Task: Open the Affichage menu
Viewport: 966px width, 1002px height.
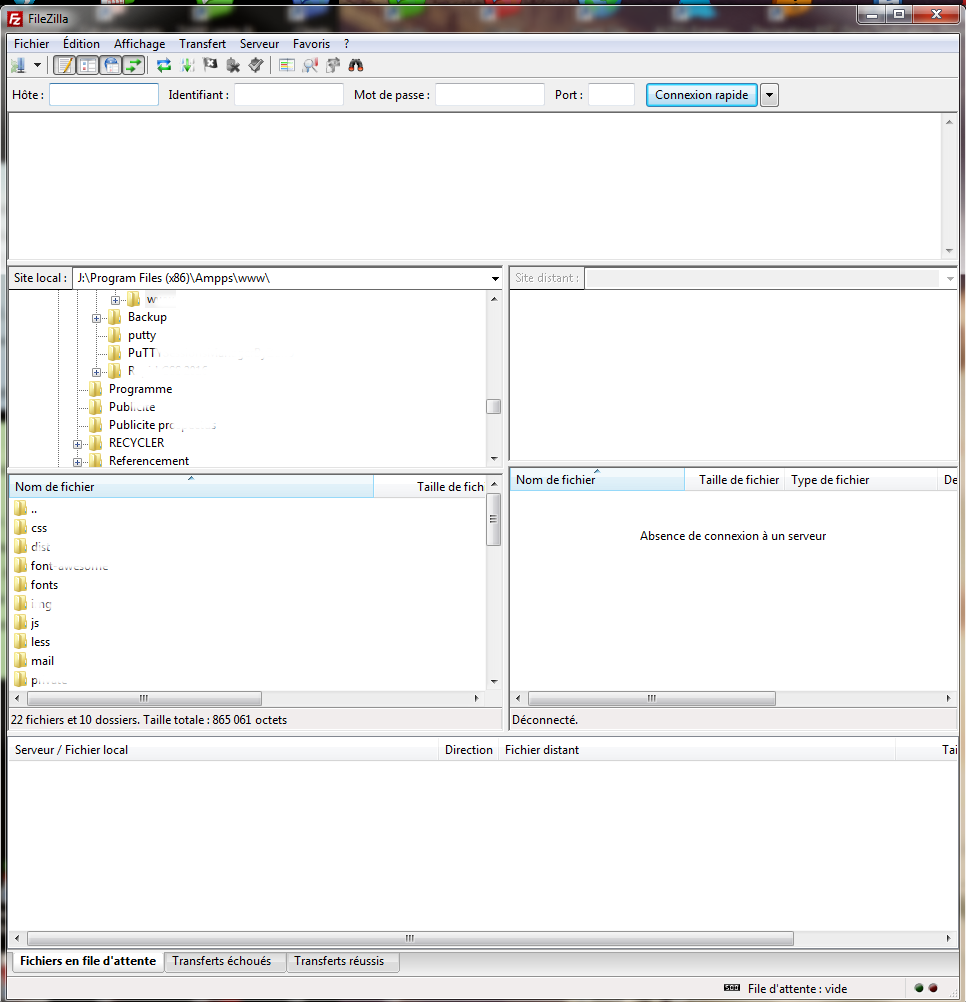Action: click(139, 43)
